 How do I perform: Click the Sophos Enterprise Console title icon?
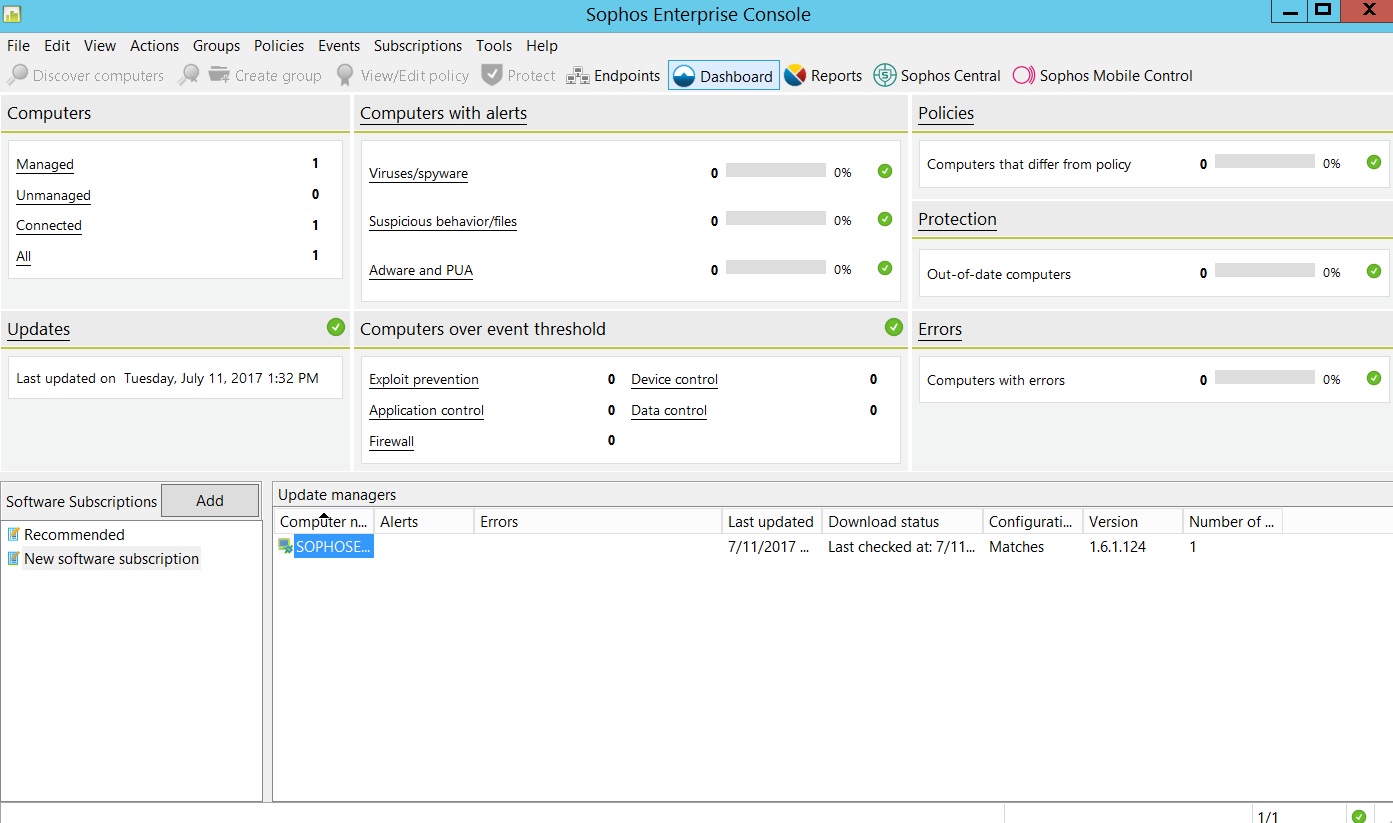[12, 14]
